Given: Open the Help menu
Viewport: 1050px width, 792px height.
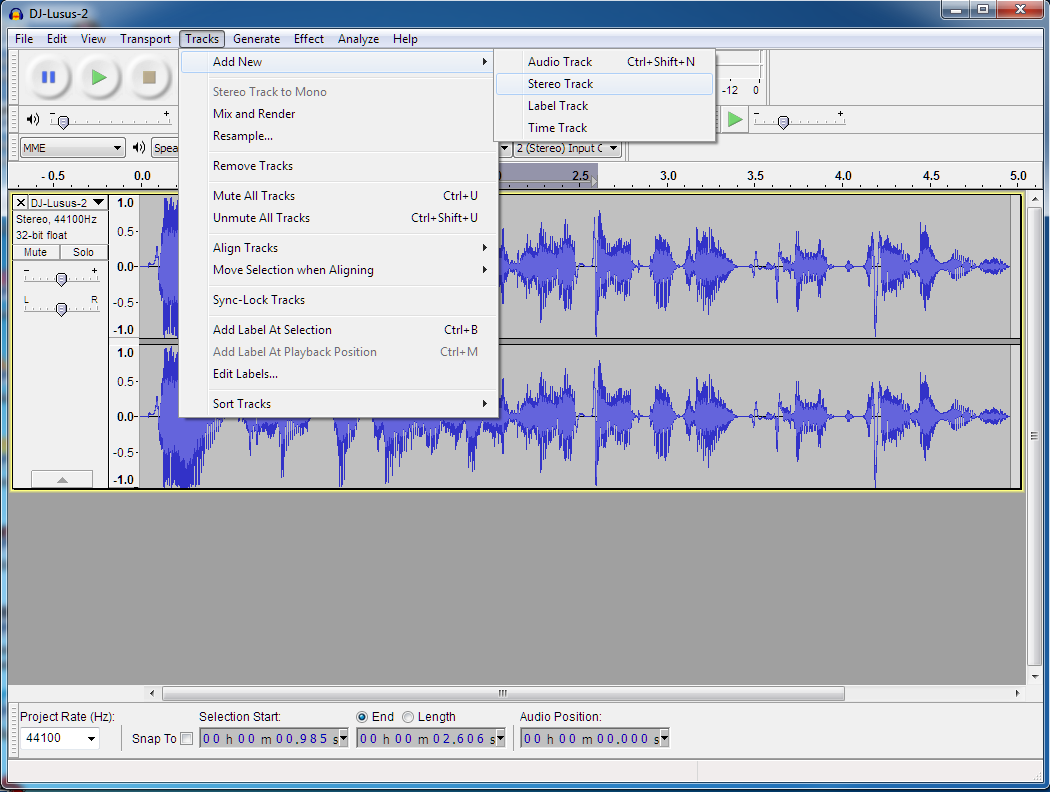Looking at the screenshot, I should 405,39.
